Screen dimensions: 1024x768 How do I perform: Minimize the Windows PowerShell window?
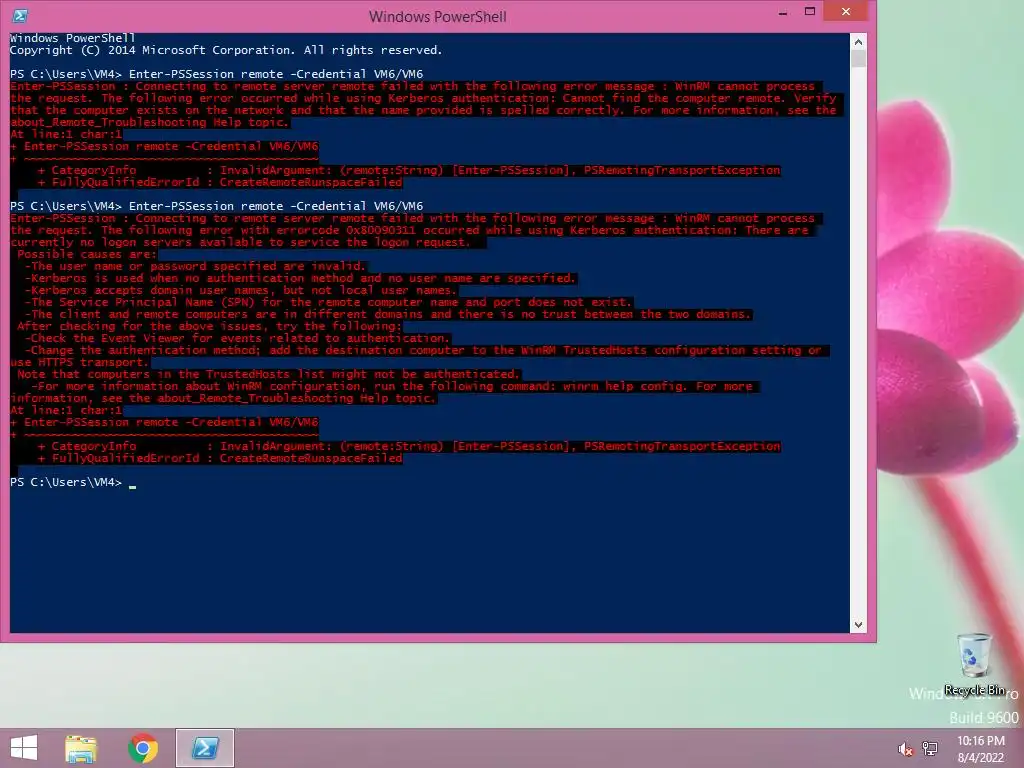coord(783,12)
